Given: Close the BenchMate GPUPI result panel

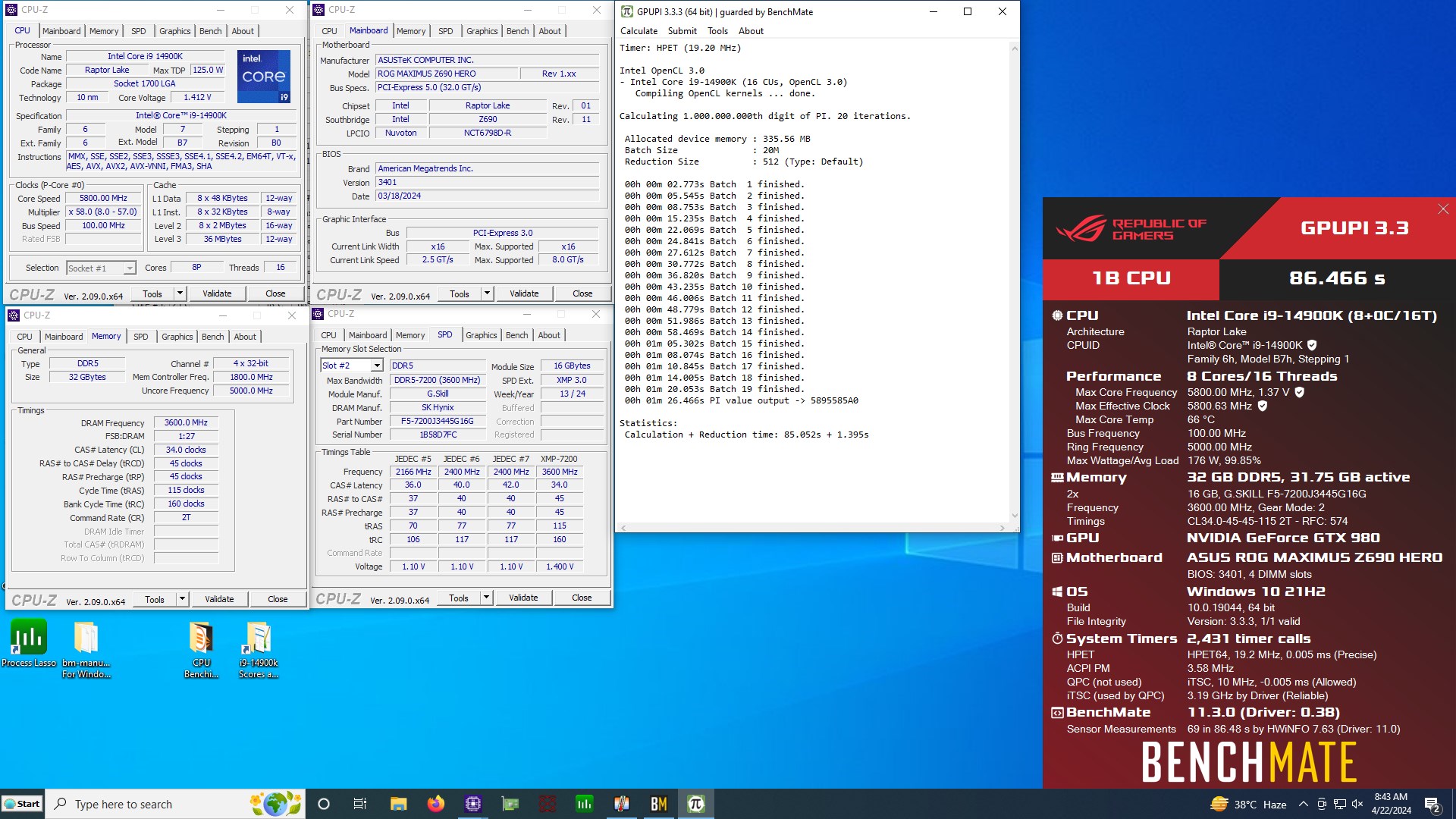Looking at the screenshot, I should coord(1443,209).
